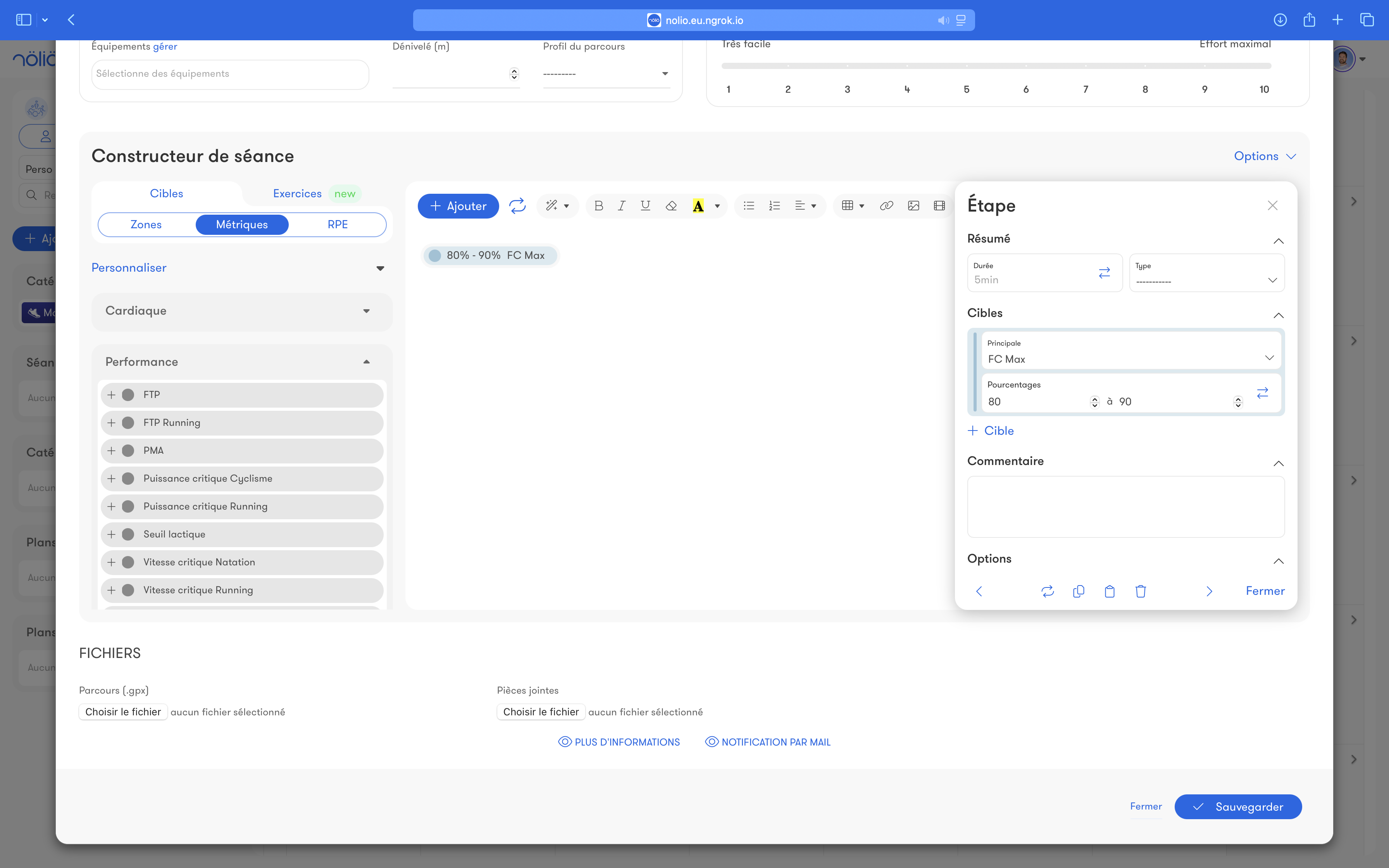This screenshot has height=868, width=1389.
Task: Switch to the Exercices tab
Action: point(297,193)
